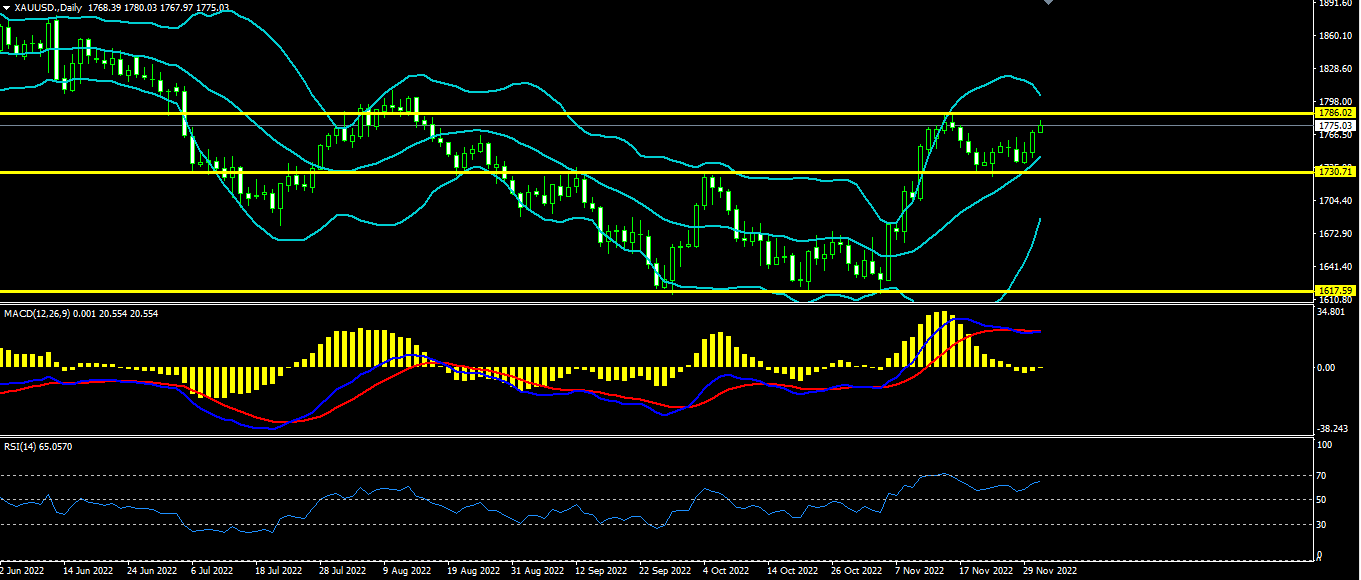Click the XAUUSD.,Daily symbol title text
The width and height of the screenshot is (1361, 580).
click(x=50, y=8)
